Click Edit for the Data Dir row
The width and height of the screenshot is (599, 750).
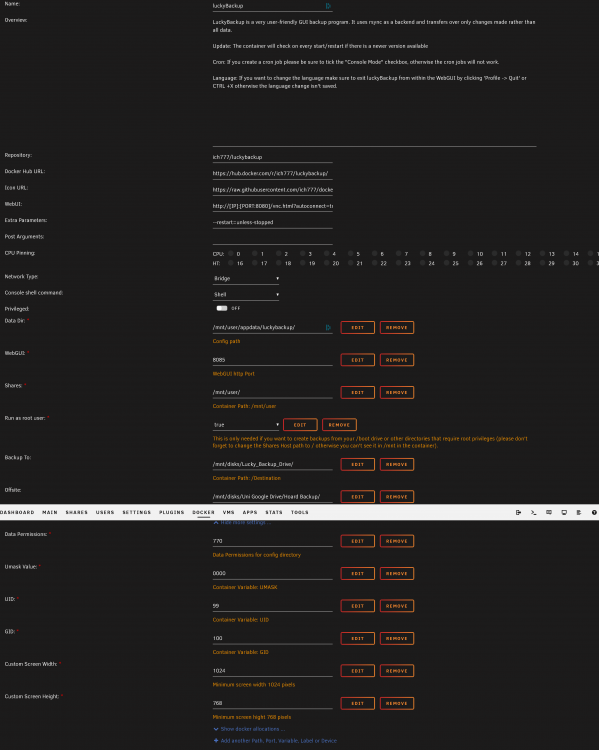357,328
